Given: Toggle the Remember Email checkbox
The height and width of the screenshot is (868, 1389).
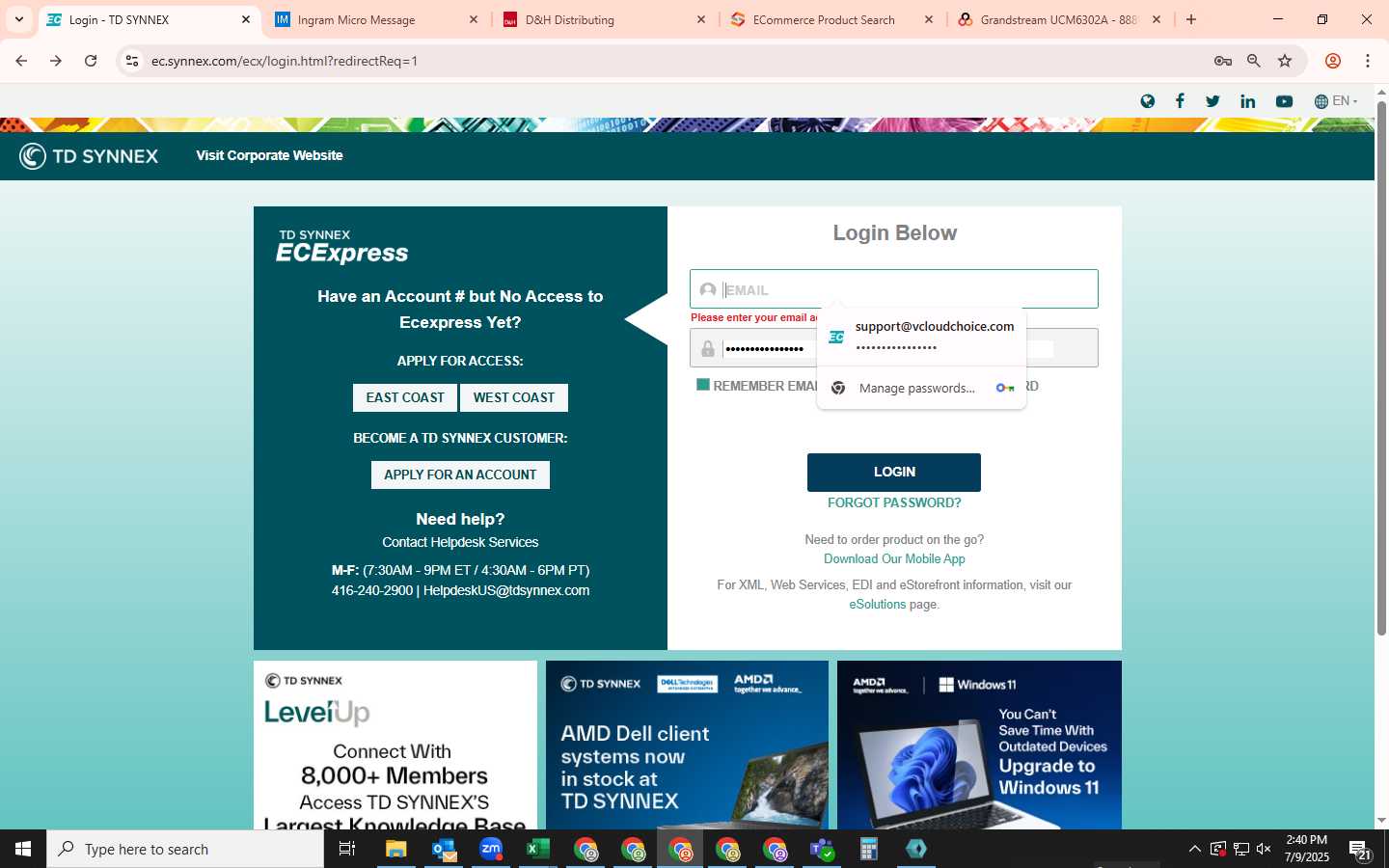Looking at the screenshot, I should point(703,385).
